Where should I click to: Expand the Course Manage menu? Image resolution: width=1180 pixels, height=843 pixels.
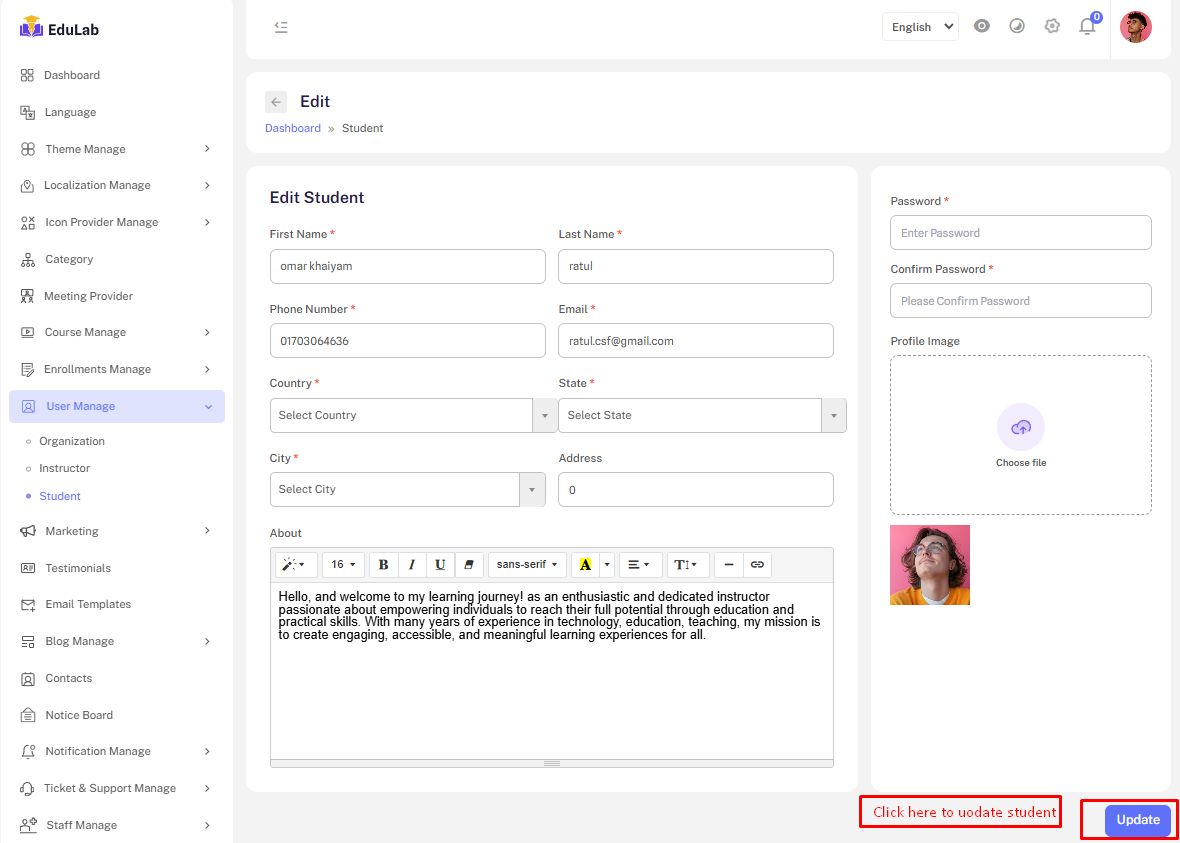click(115, 332)
